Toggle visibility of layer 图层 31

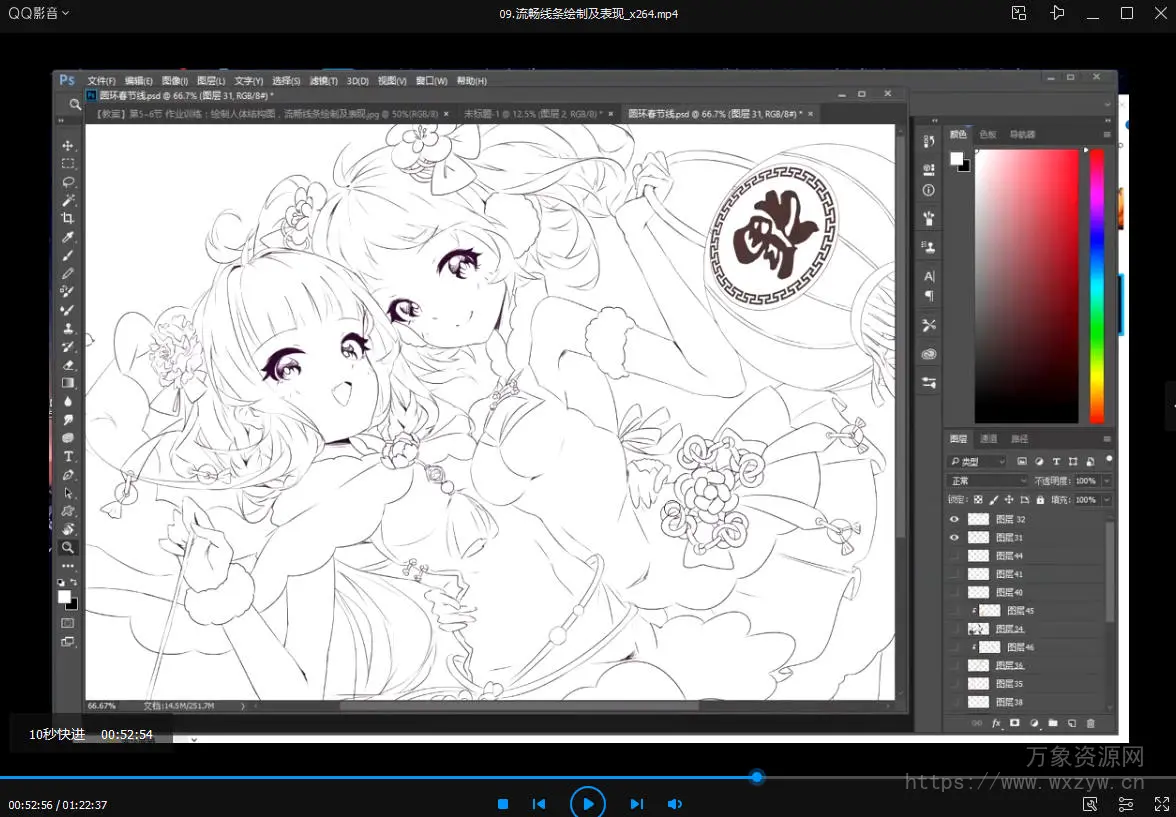point(954,538)
